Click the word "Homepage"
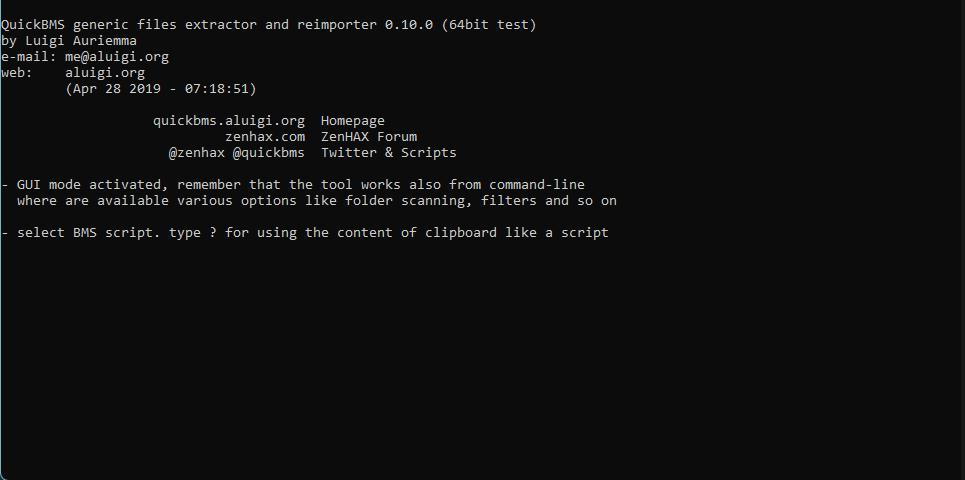This screenshot has width=965, height=480. [x=353, y=121]
